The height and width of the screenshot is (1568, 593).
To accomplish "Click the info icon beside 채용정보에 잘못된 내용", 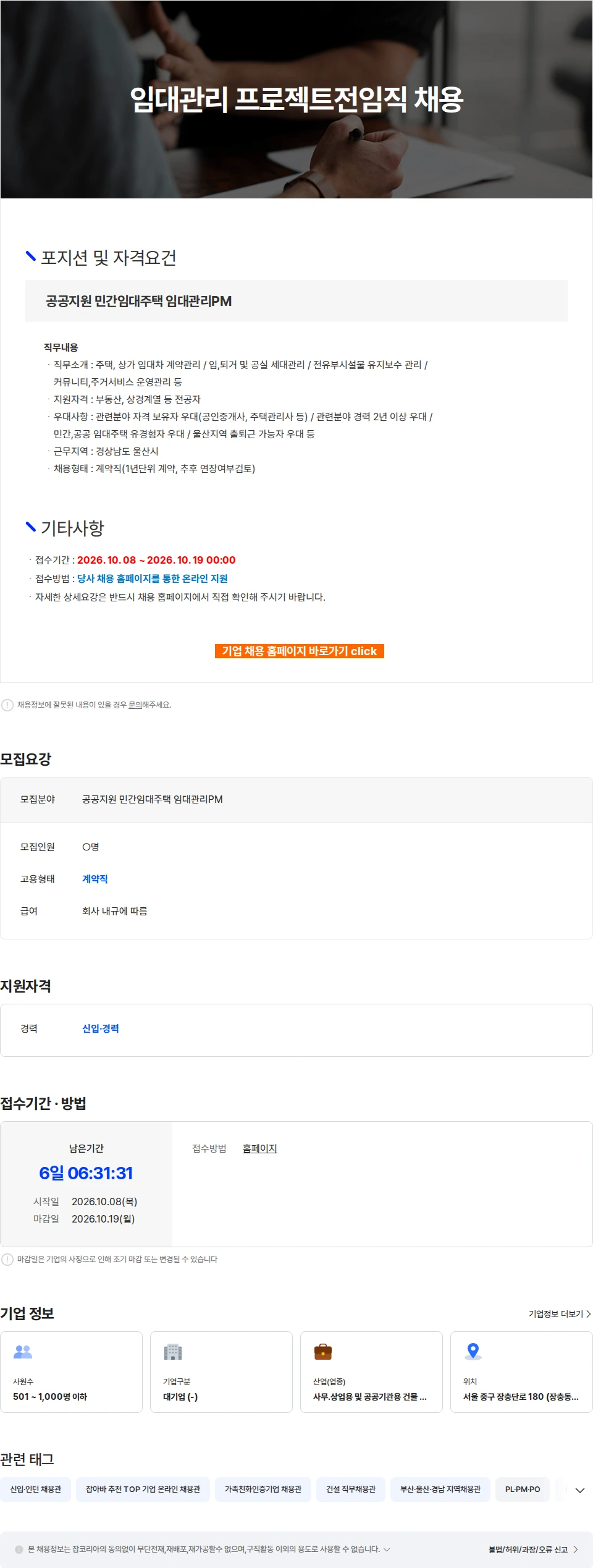I will click(7, 705).
